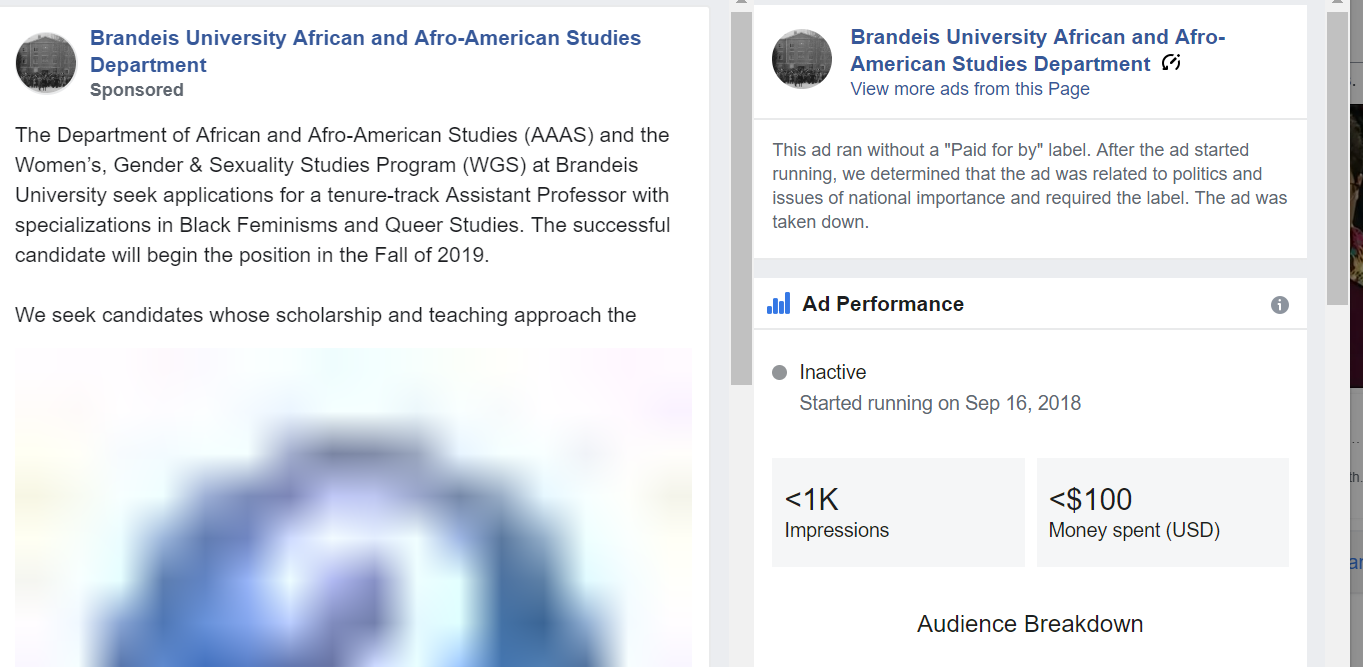The width and height of the screenshot is (1363, 667).
Task: Click the ad body text about the AAAS position
Action: [x=343, y=195]
